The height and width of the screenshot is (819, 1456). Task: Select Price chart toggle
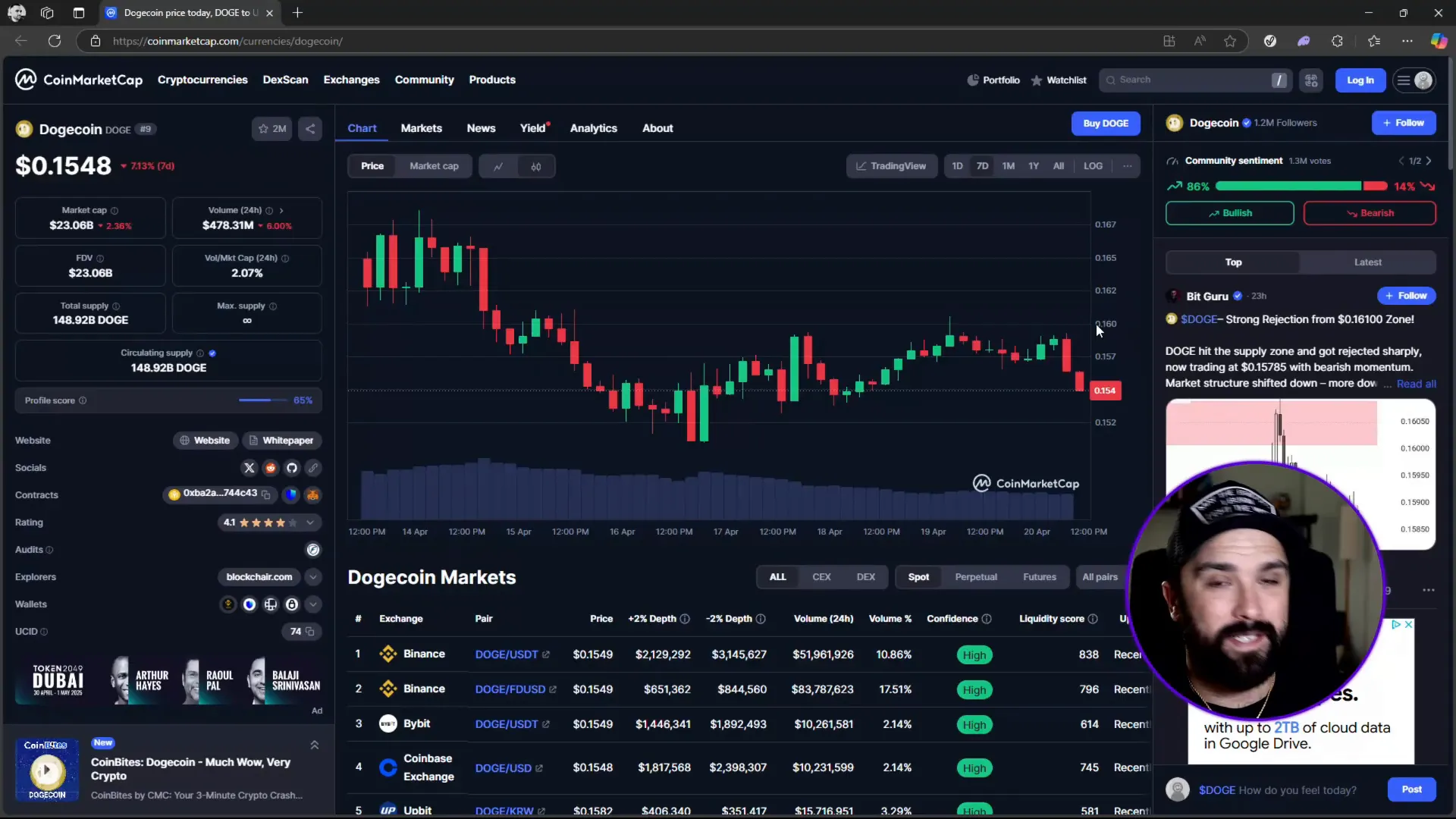coord(372,166)
